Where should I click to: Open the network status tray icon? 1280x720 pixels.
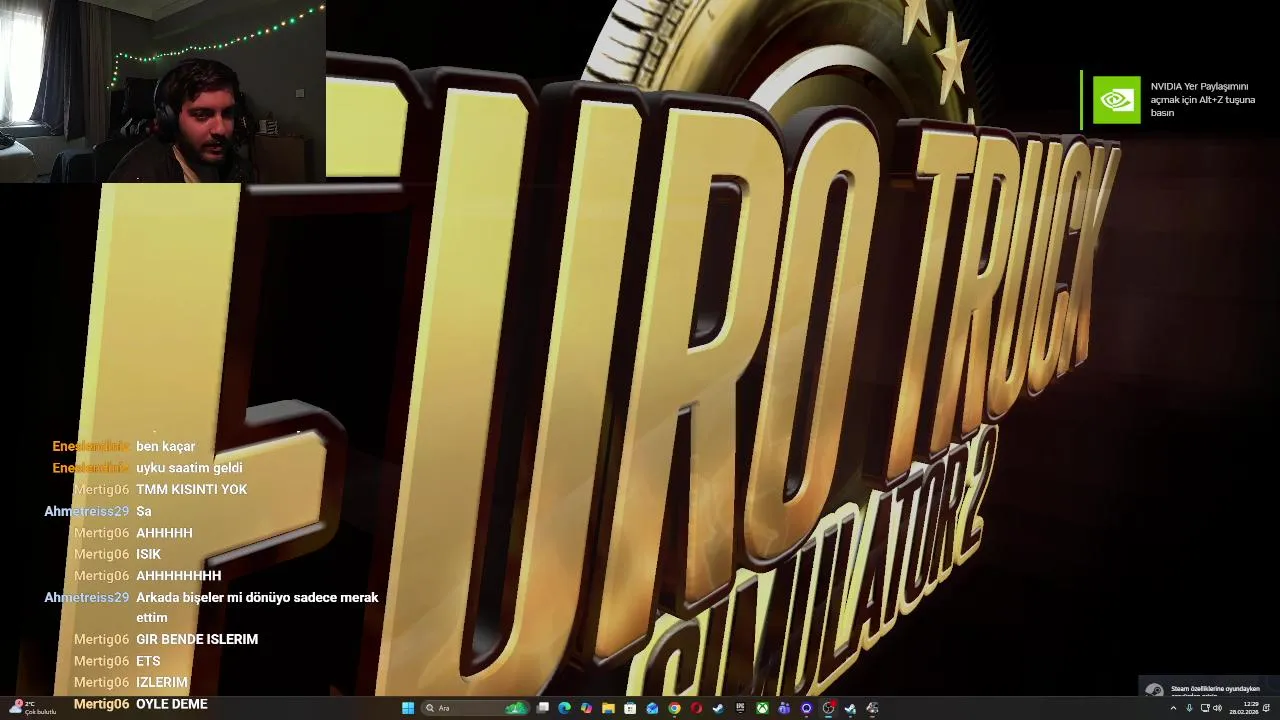1205,708
